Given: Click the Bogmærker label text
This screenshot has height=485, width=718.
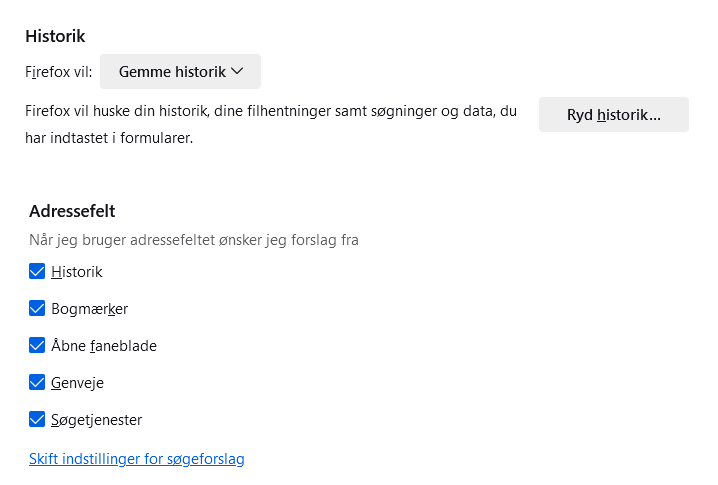Looking at the screenshot, I should (89, 309).
